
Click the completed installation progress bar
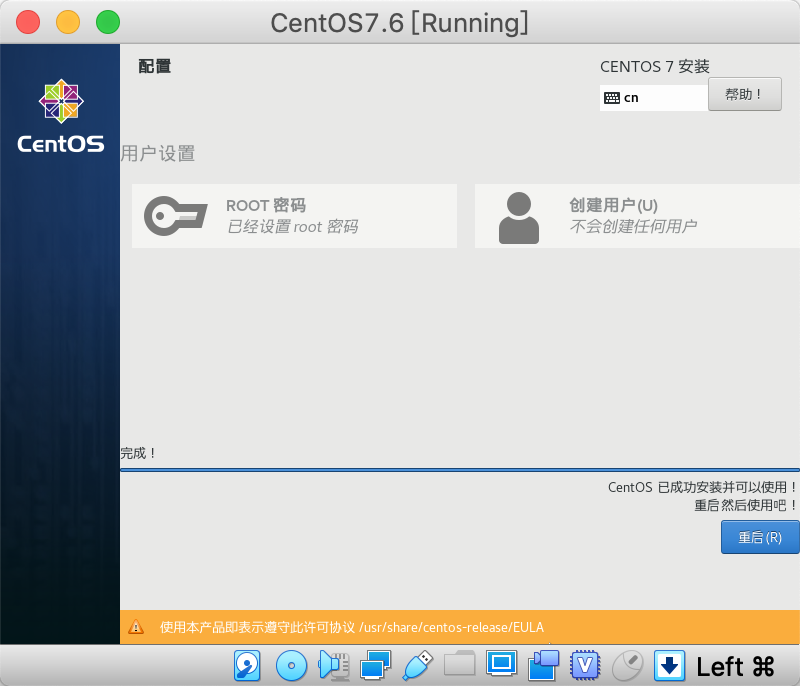coord(460,470)
